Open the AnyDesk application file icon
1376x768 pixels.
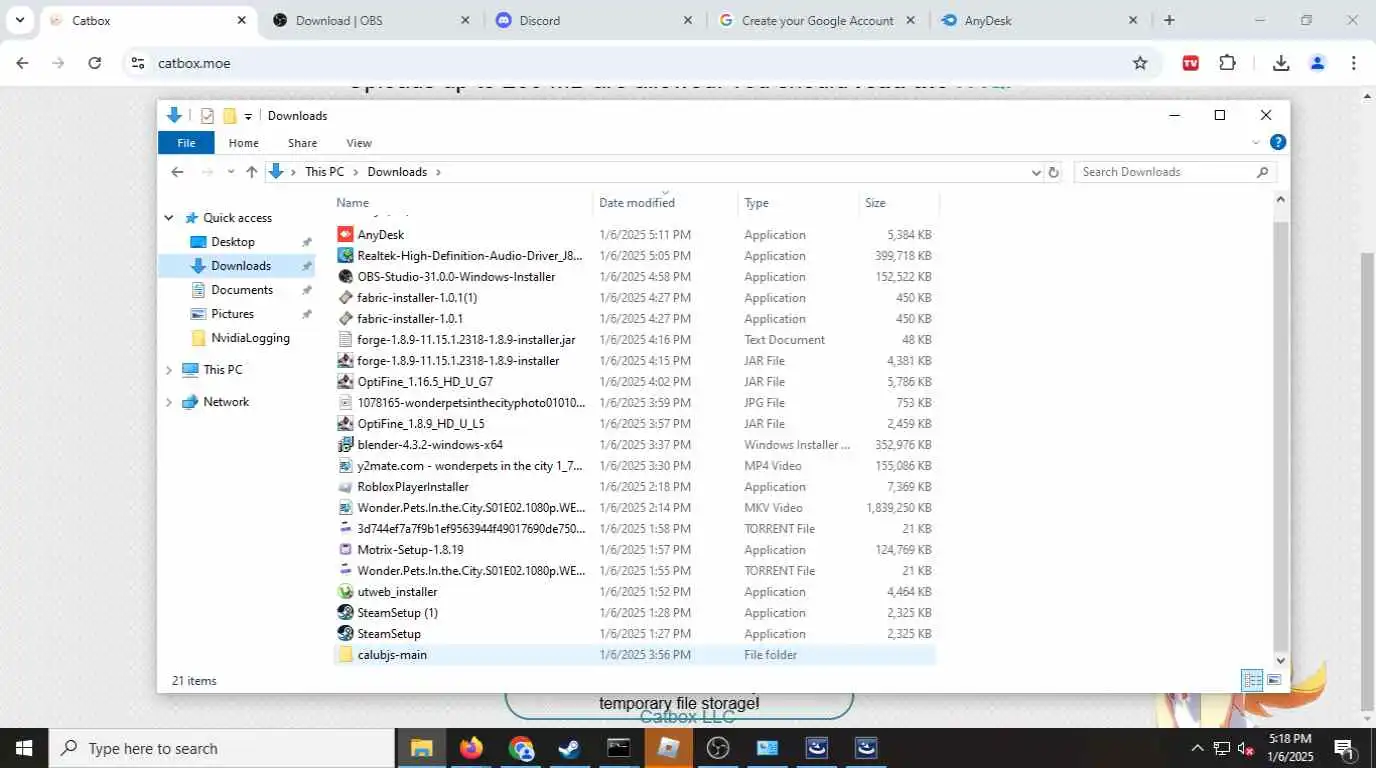click(x=345, y=234)
